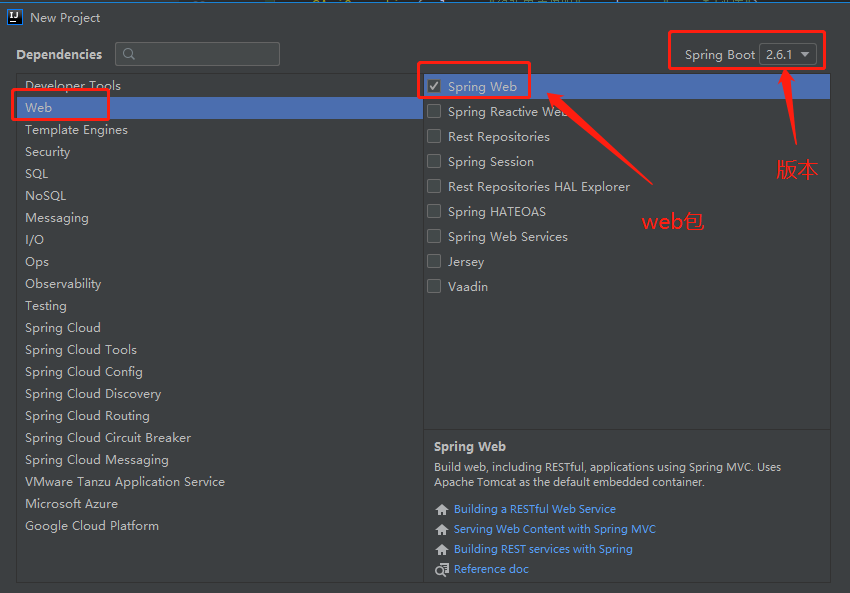The image size is (850, 593).
Task: Click the search magnifier icon
Action: 129,54
